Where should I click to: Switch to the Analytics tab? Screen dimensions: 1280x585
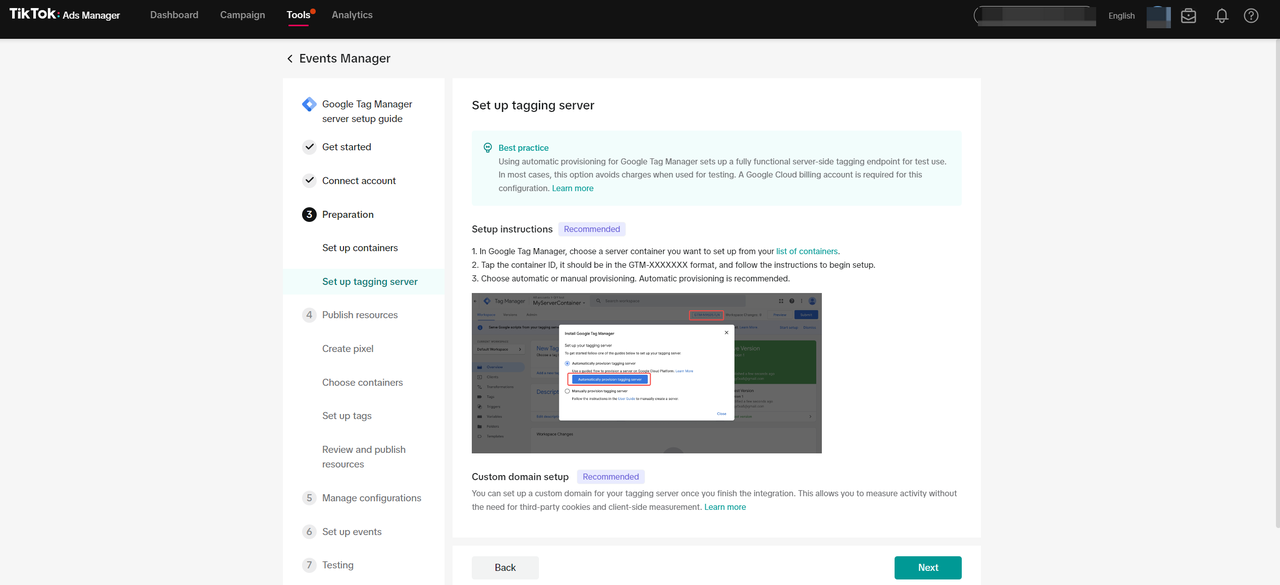[x=353, y=15]
